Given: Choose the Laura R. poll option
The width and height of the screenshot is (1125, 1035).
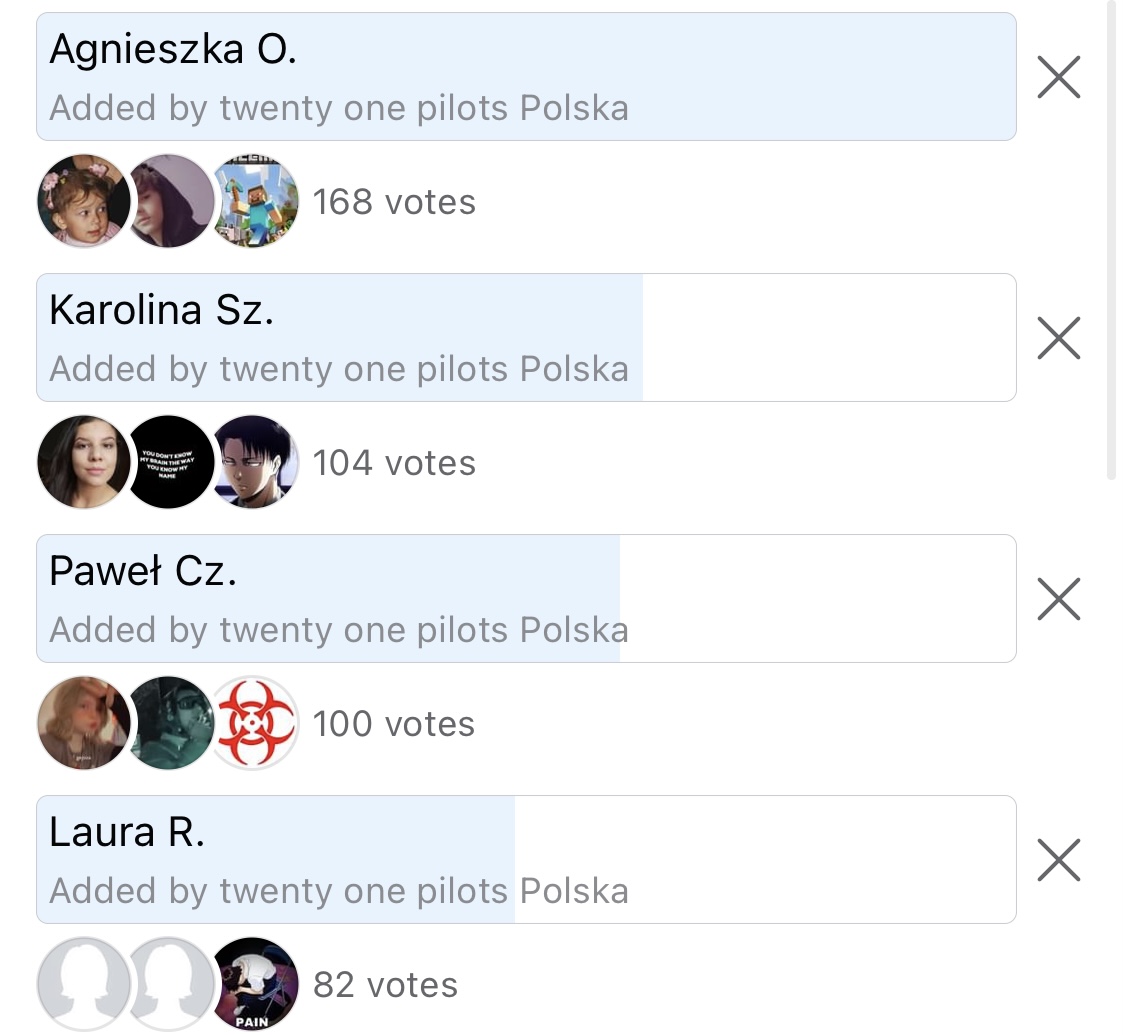Looking at the screenshot, I should point(526,860).
